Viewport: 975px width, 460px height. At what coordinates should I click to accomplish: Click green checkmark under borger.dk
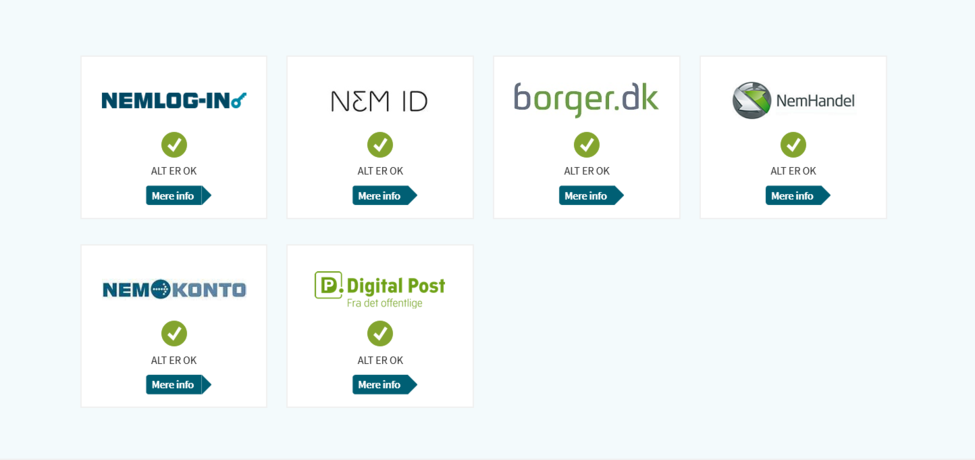(586, 145)
